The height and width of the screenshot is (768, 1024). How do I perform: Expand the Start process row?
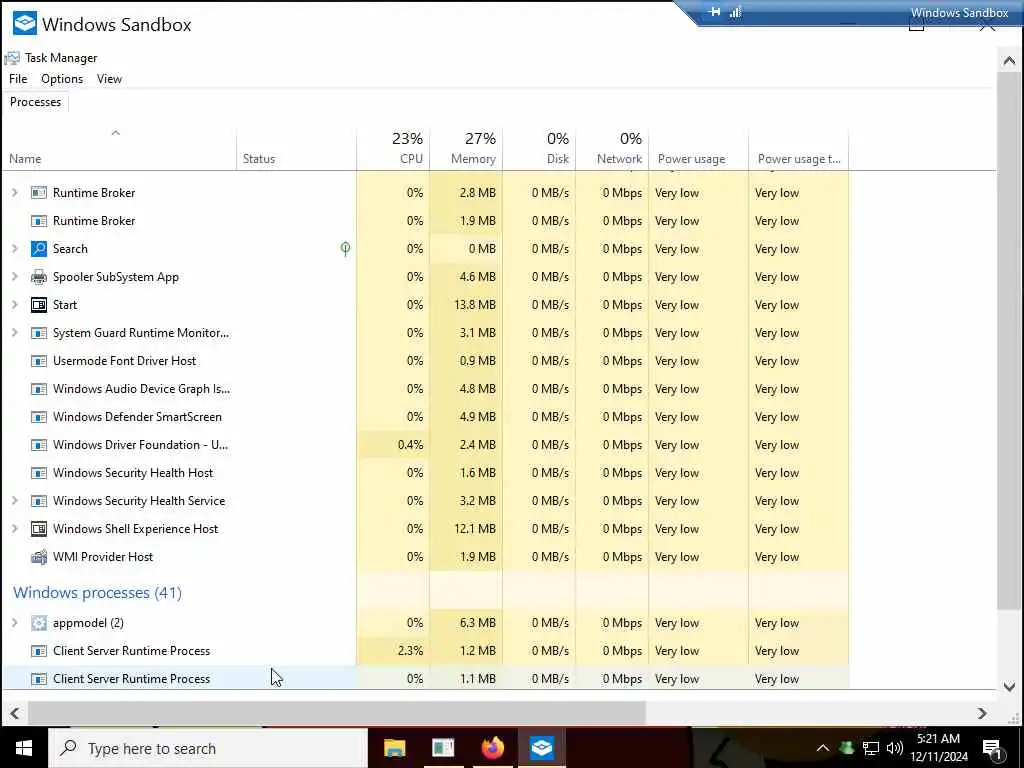[x=15, y=305]
